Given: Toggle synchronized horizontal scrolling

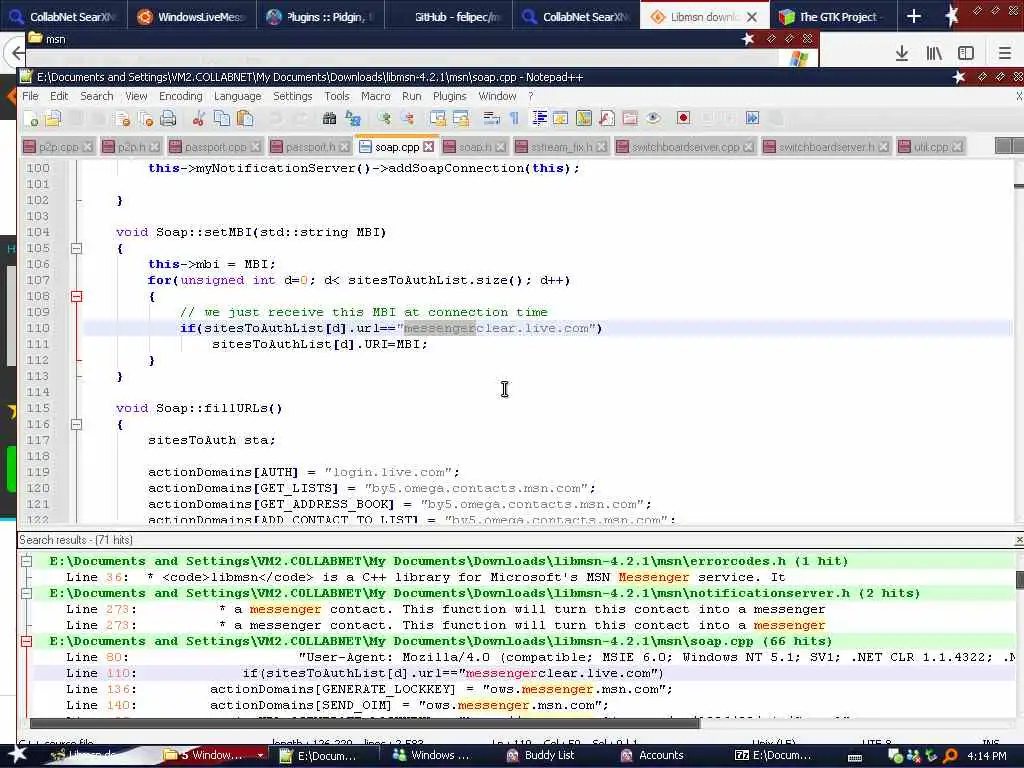Looking at the screenshot, I should [x=461, y=118].
